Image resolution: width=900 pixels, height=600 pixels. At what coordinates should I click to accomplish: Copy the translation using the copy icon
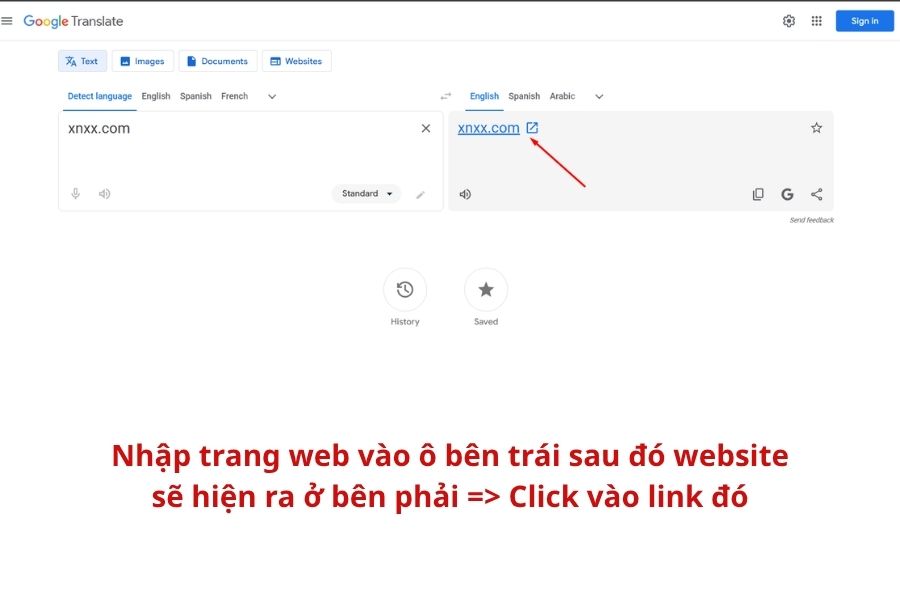coord(758,193)
